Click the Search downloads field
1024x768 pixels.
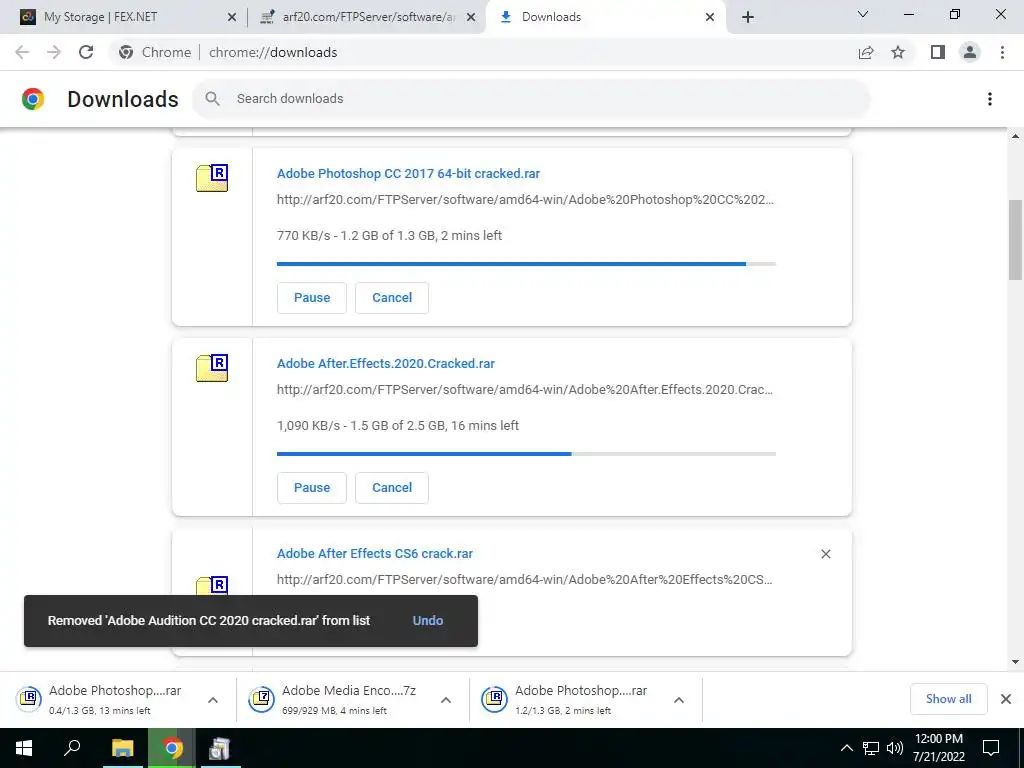(x=531, y=99)
